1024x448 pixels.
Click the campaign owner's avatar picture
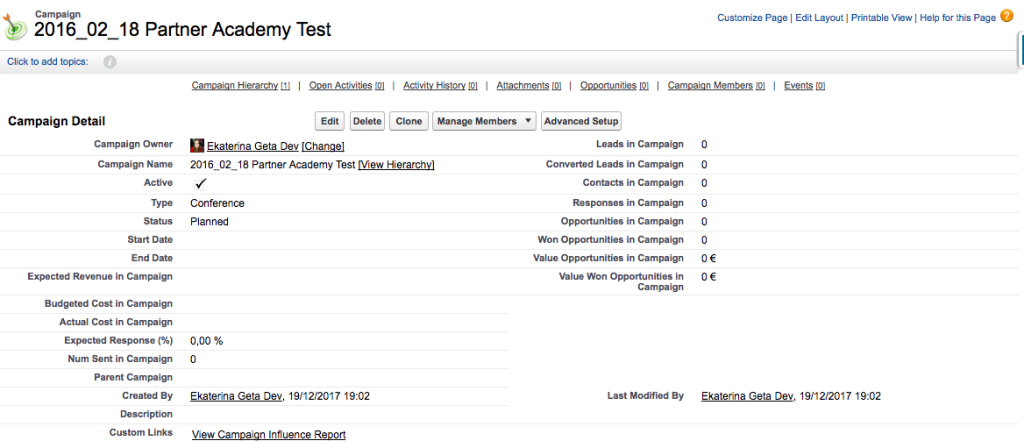[197, 146]
